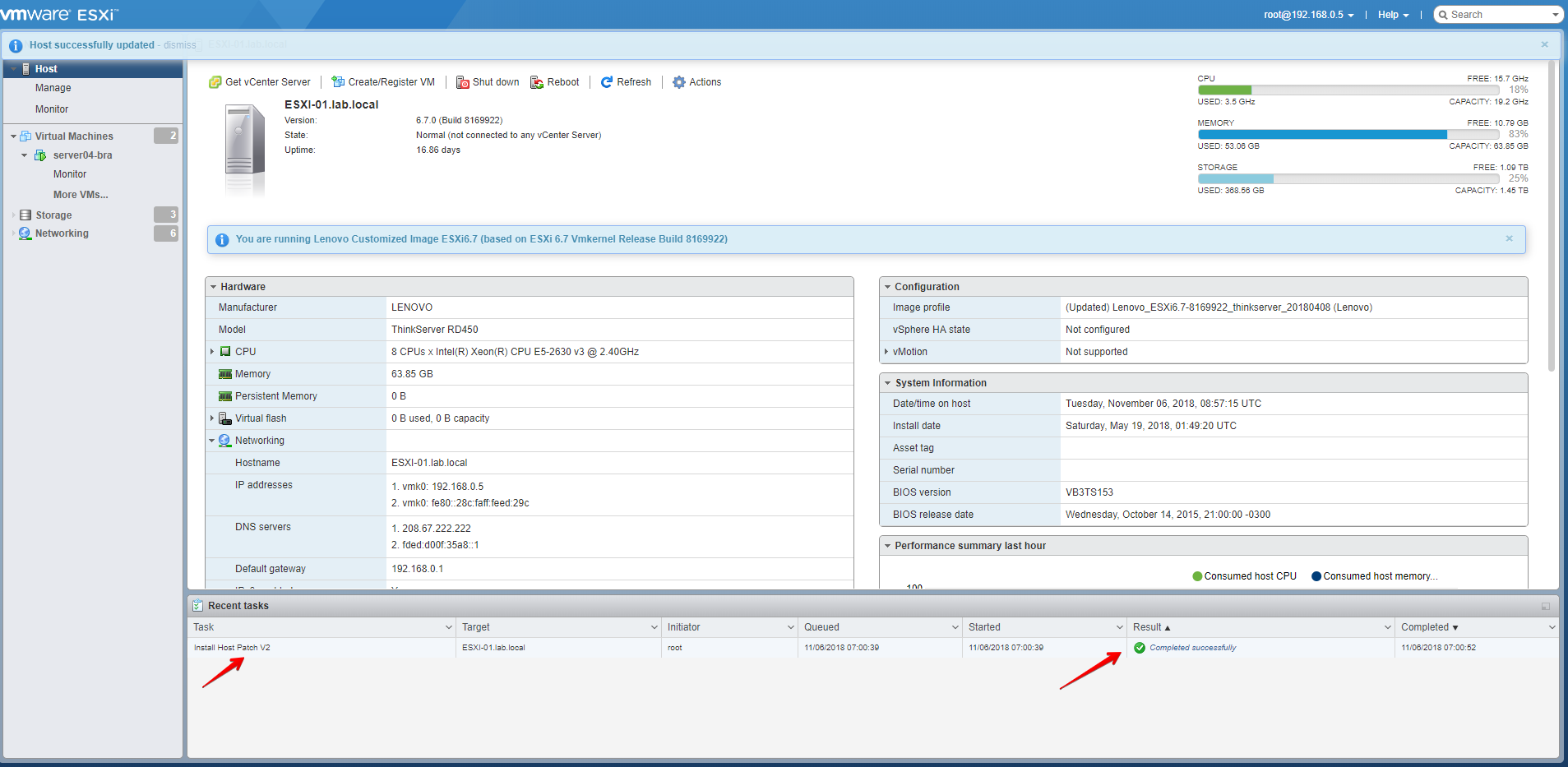Click the Storage icon in navigator
This screenshot has height=767, width=1568.
[25, 215]
